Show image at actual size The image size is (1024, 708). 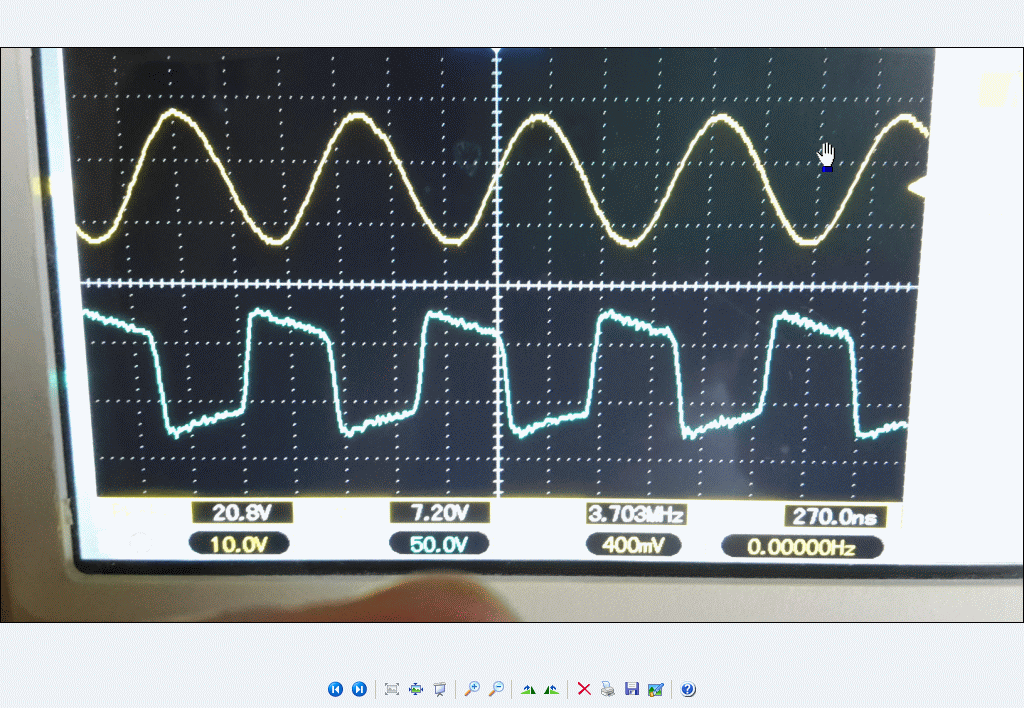pyautogui.click(x=416, y=689)
